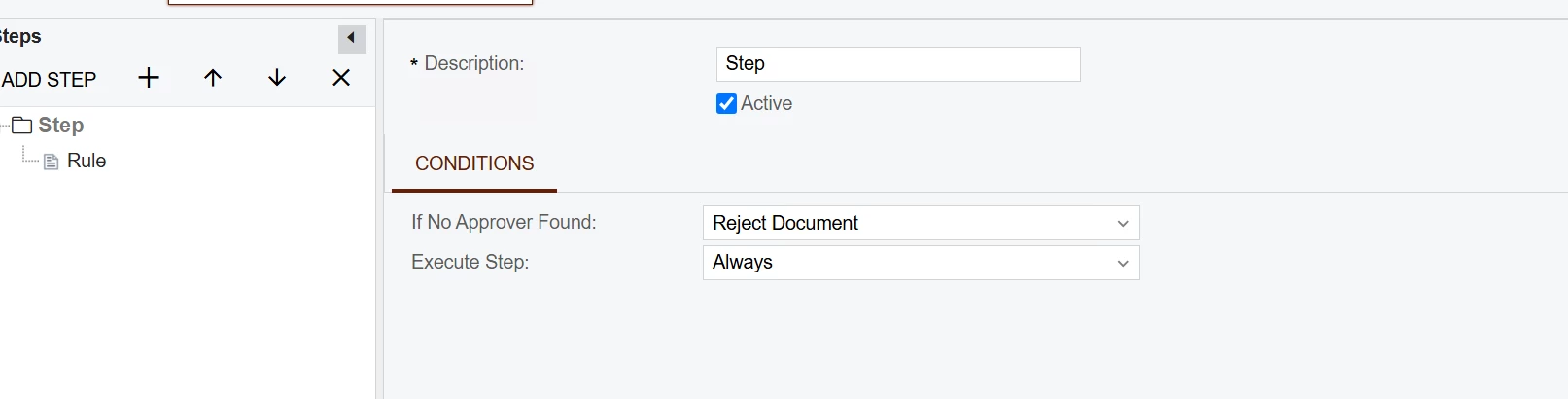This screenshot has height=399, width=1568.
Task: Click the Execute Step field label
Action: (x=470, y=262)
